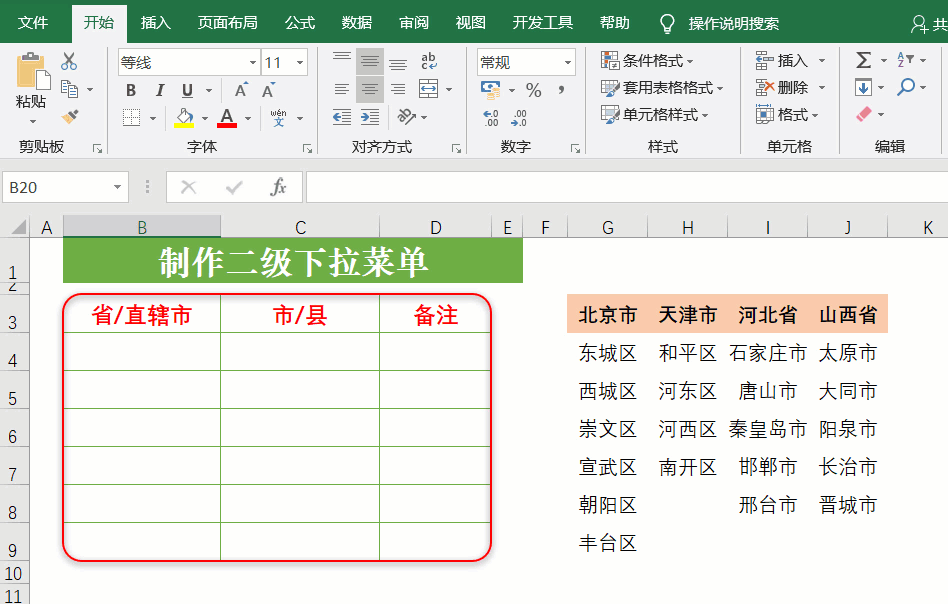Open 字体 font dialog launcher
The image size is (948, 604).
coord(307,148)
